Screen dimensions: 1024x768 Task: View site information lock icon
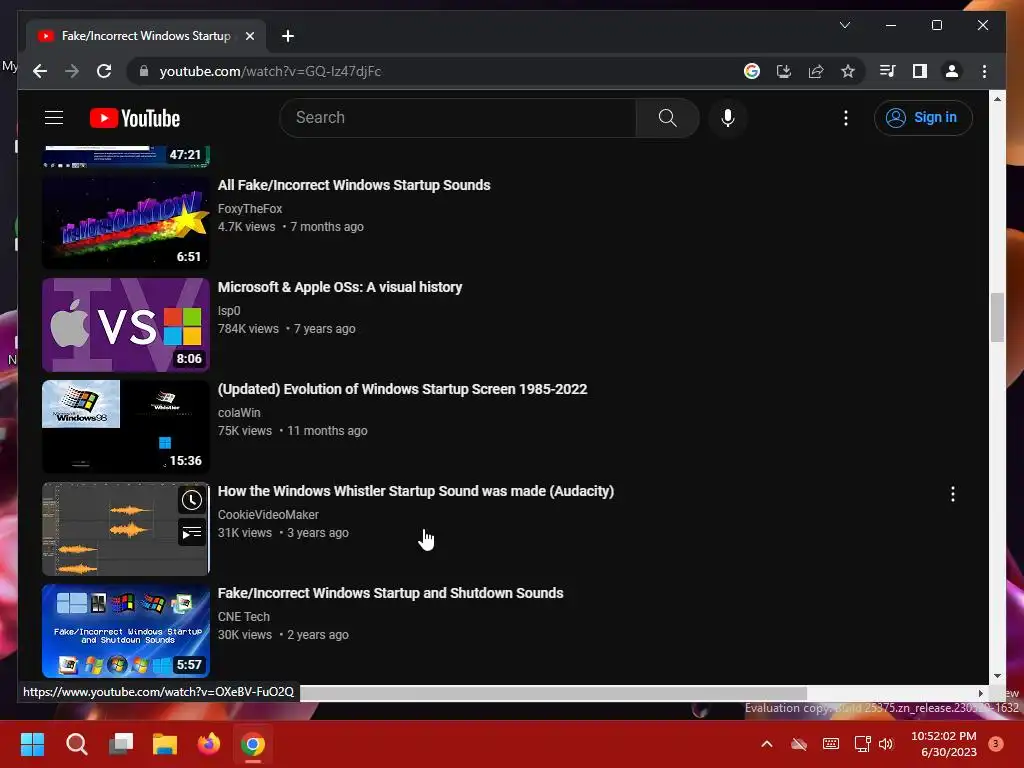pyautogui.click(x=144, y=71)
